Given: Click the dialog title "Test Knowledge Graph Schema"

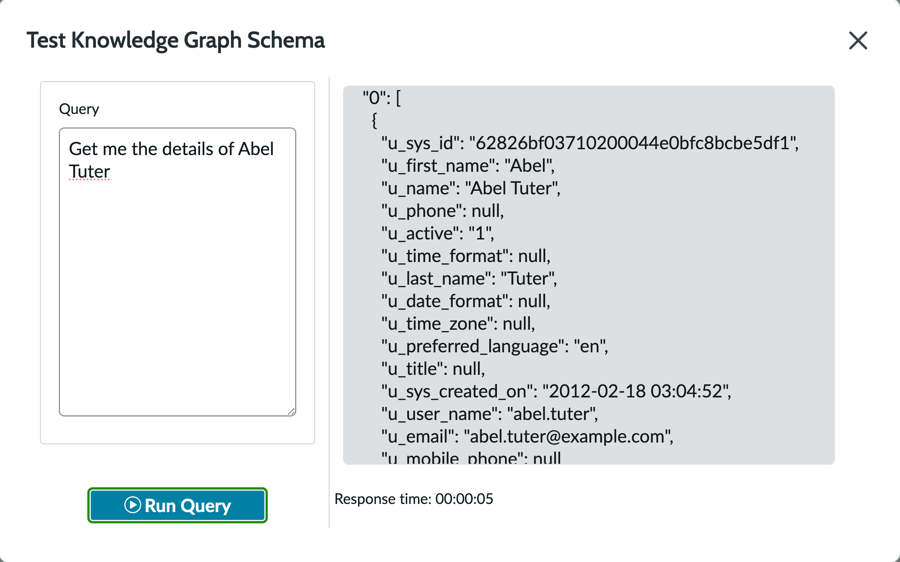Looking at the screenshot, I should 176,40.
